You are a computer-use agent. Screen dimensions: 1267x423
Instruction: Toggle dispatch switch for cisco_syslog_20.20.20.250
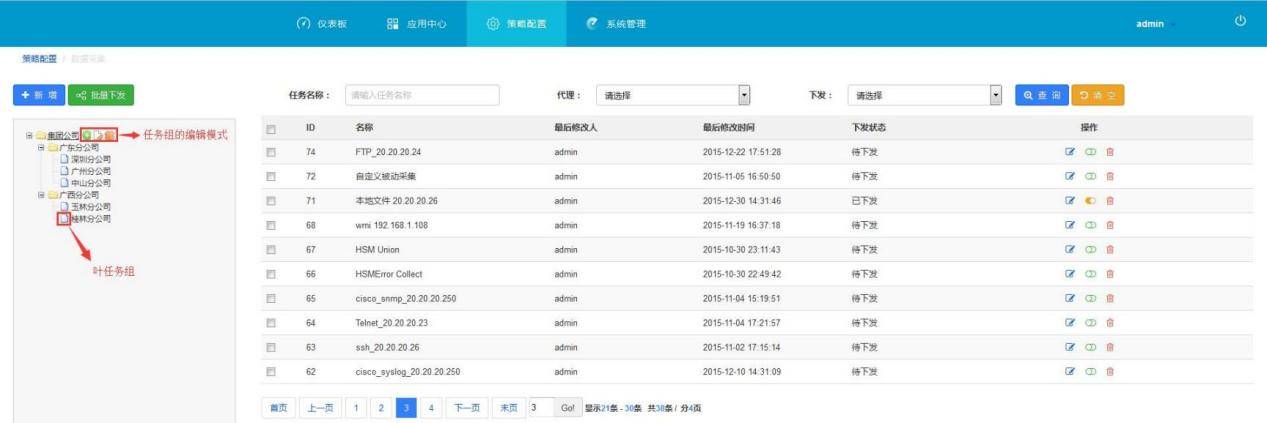[1089, 372]
